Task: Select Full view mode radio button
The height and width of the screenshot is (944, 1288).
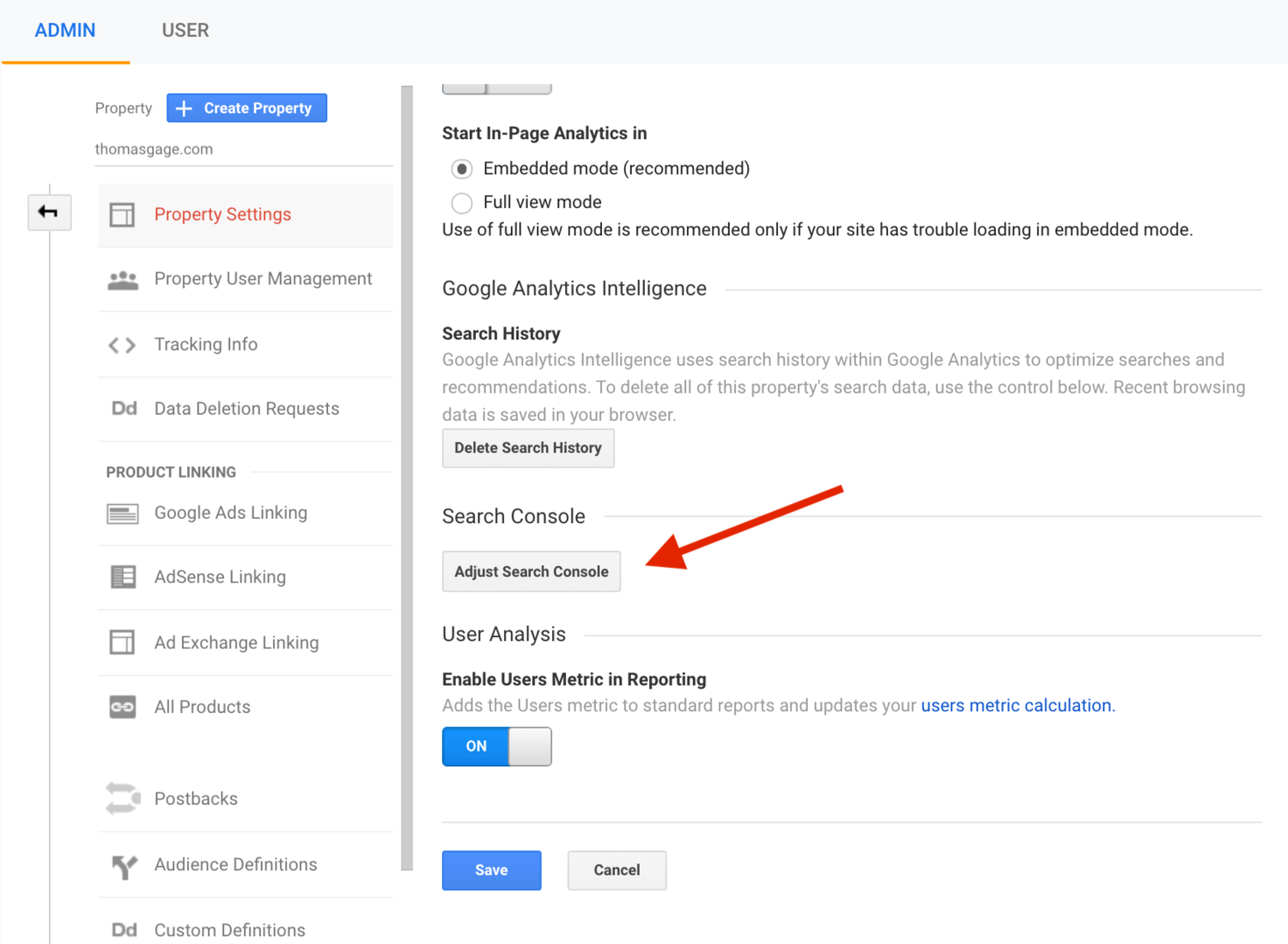Action: click(462, 203)
